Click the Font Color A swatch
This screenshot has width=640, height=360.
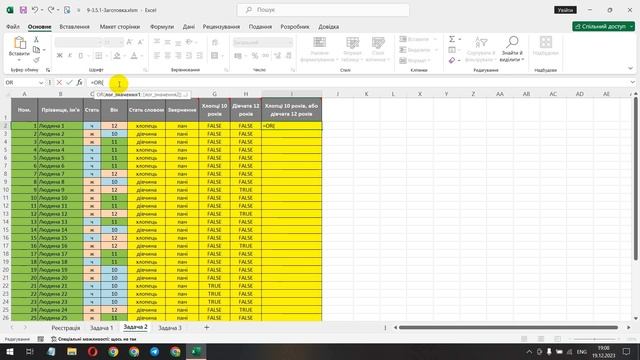(x=134, y=56)
